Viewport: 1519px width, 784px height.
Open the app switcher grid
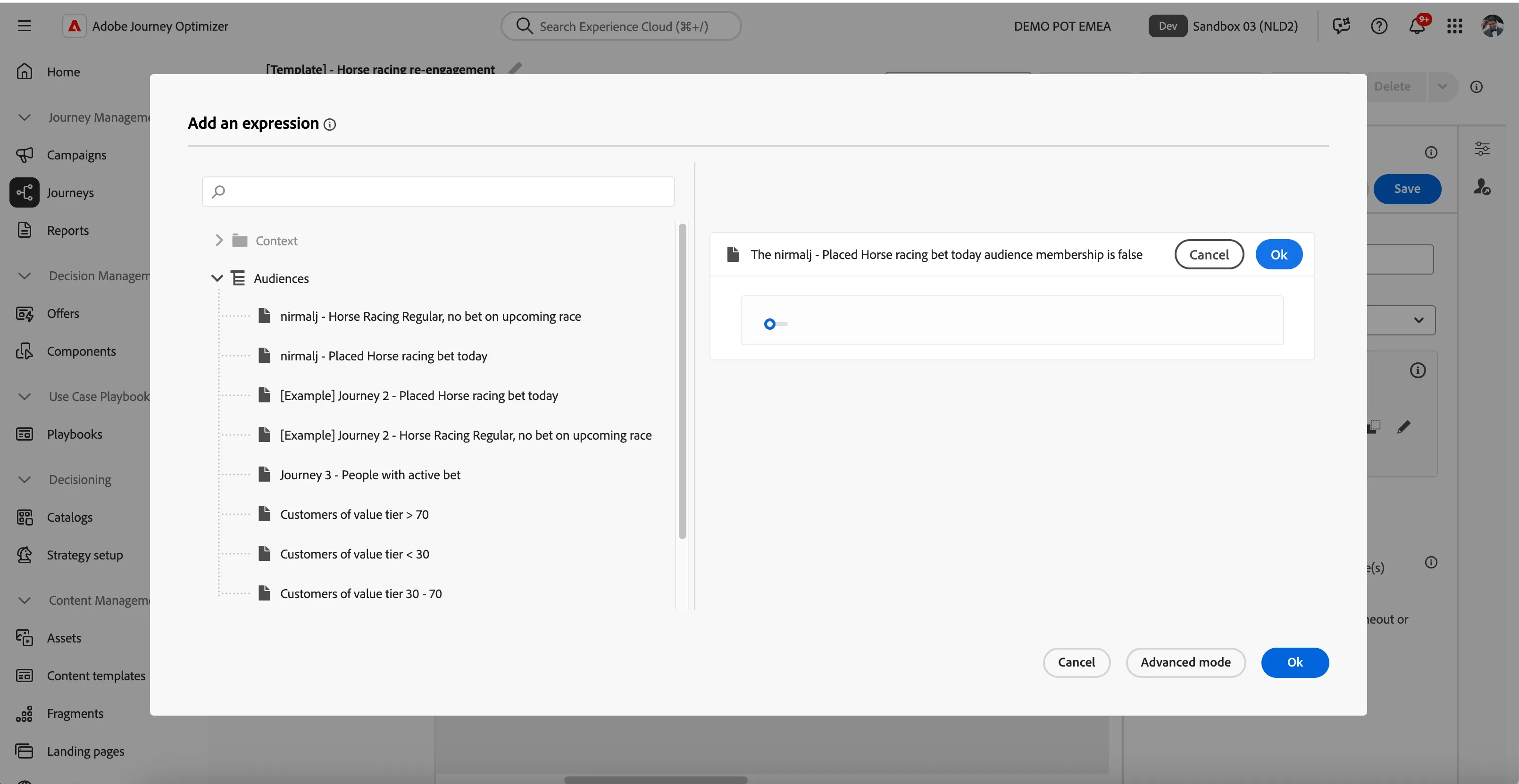1454,26
